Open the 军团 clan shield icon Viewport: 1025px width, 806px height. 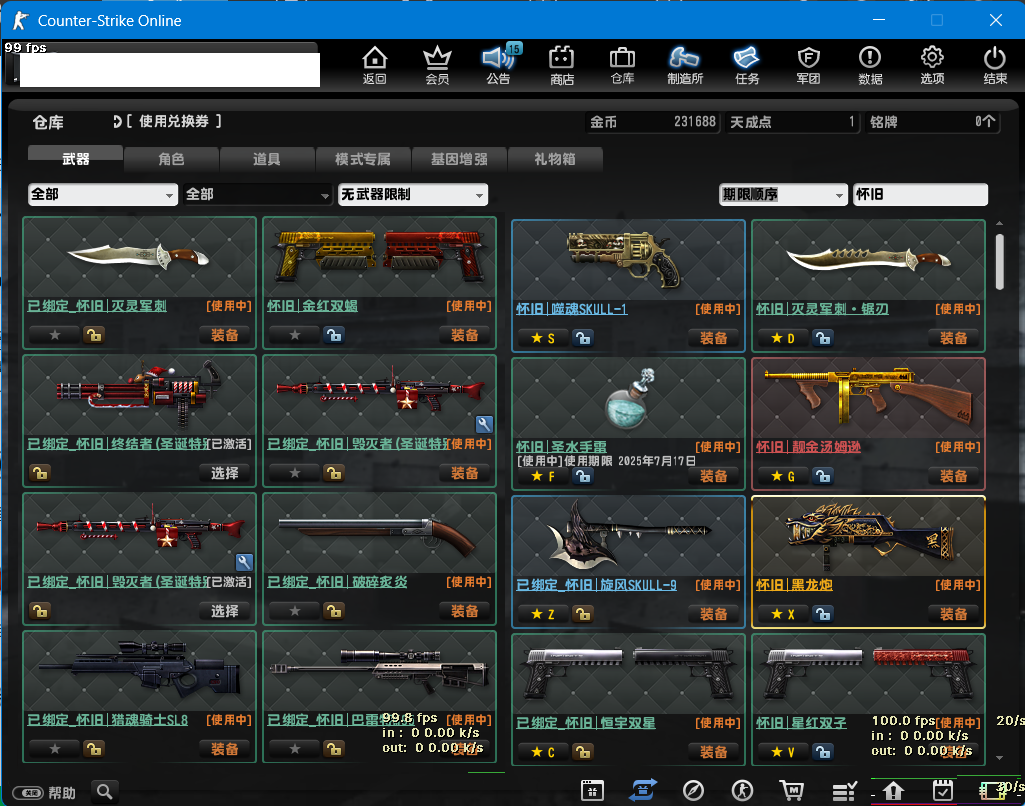click(809, 65)
